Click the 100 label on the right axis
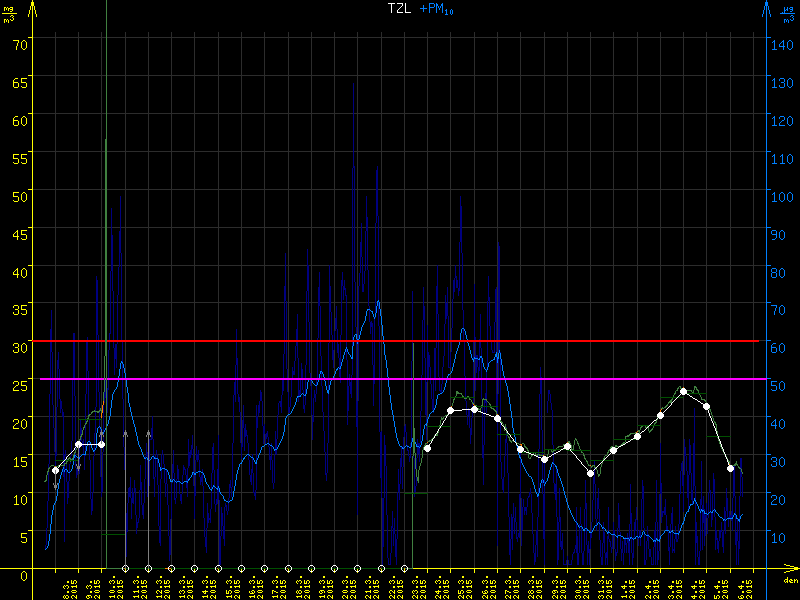 tap(779, 195)
